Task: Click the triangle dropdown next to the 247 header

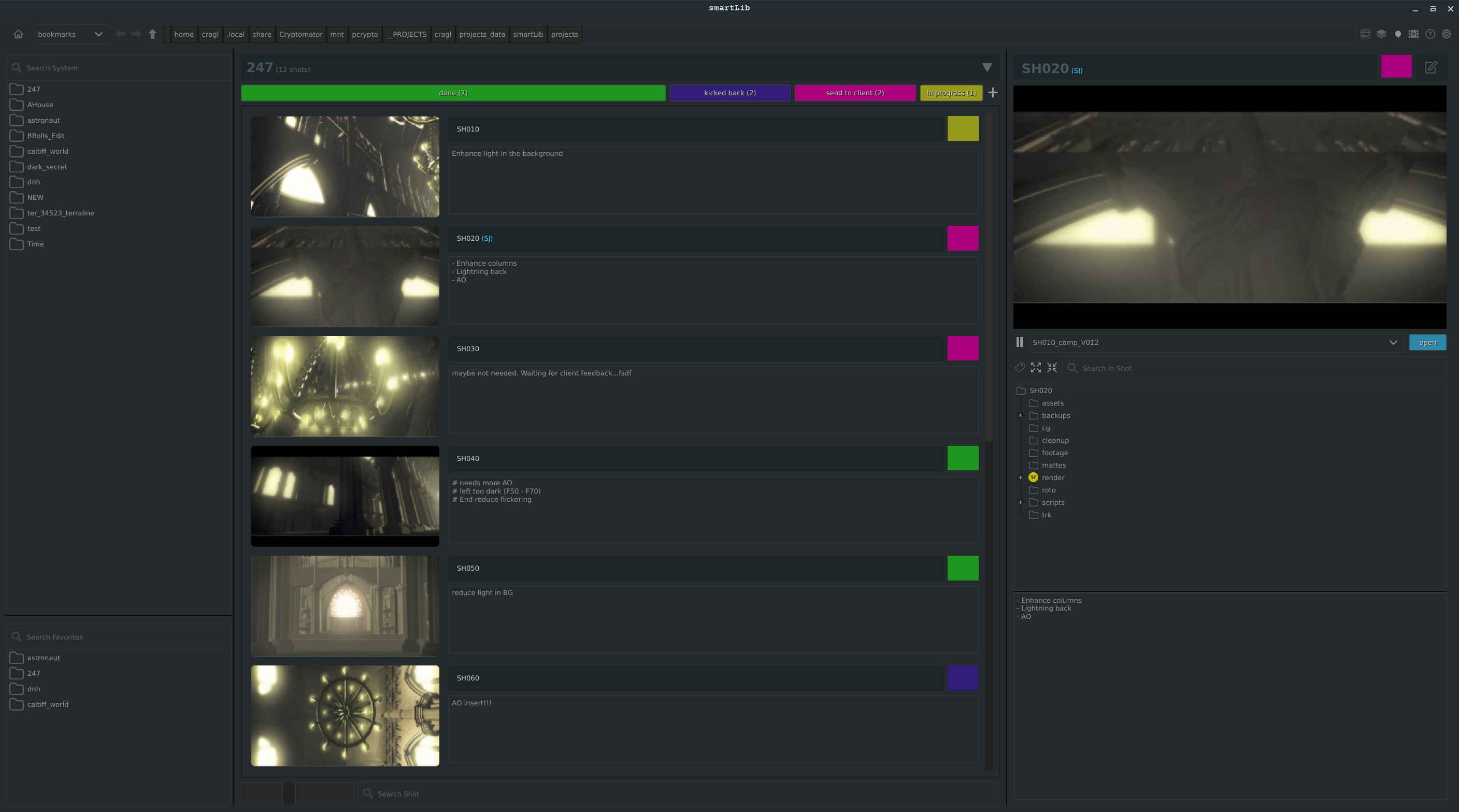Action: click(x=987, y=67)
